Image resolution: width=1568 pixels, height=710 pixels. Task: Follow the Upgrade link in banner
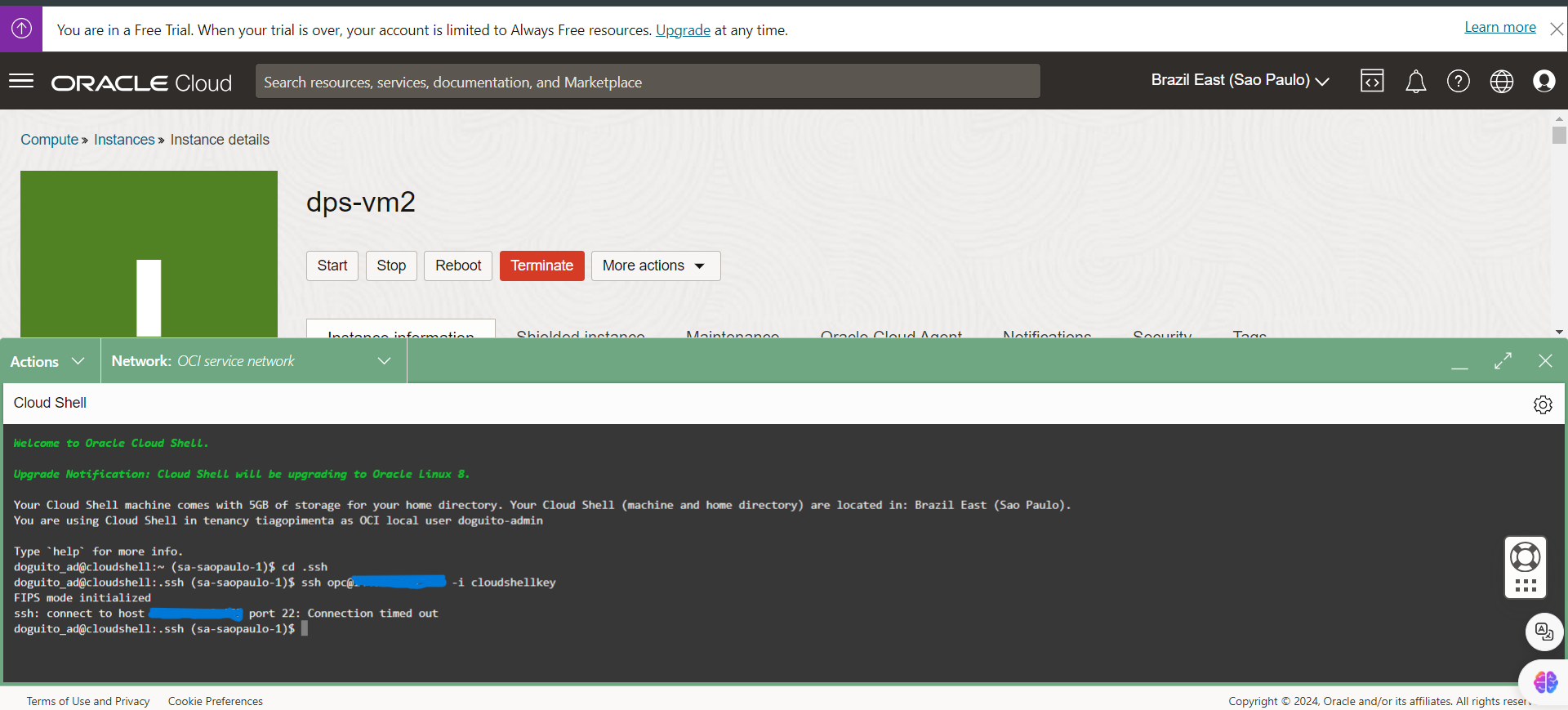pyautogui.click(x=683, y=30)
